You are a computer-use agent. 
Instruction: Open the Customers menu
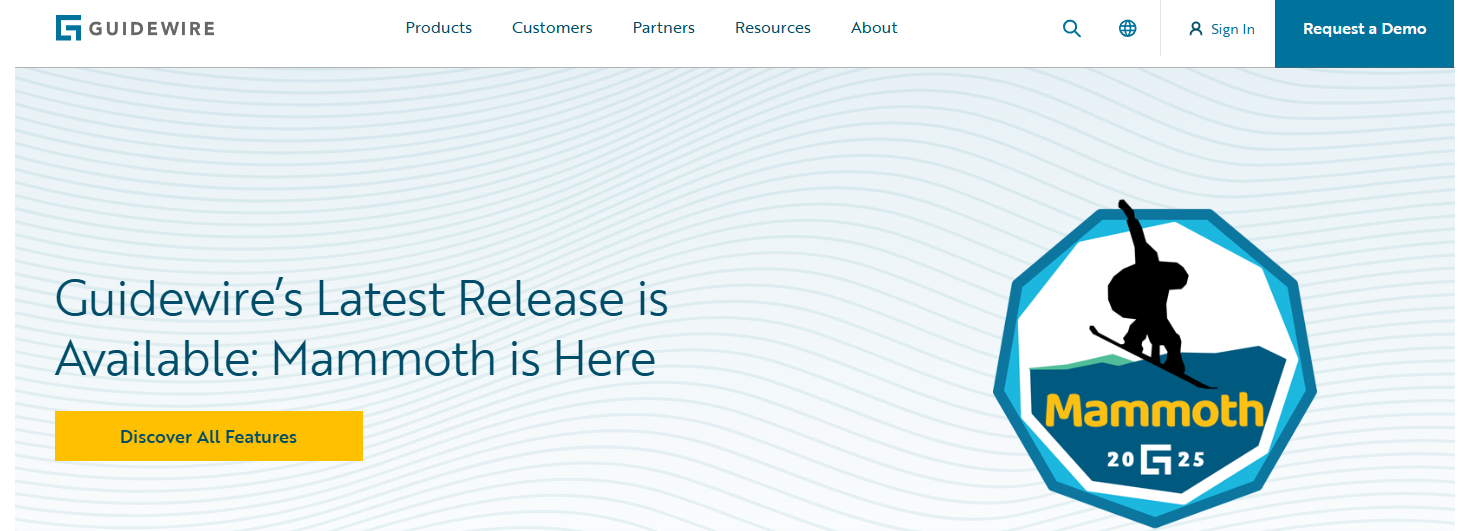552,28
